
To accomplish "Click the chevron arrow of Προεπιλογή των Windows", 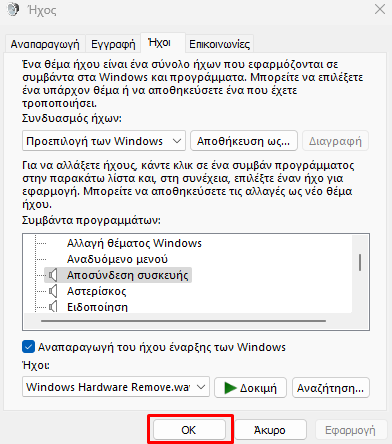I will [177, 141].
